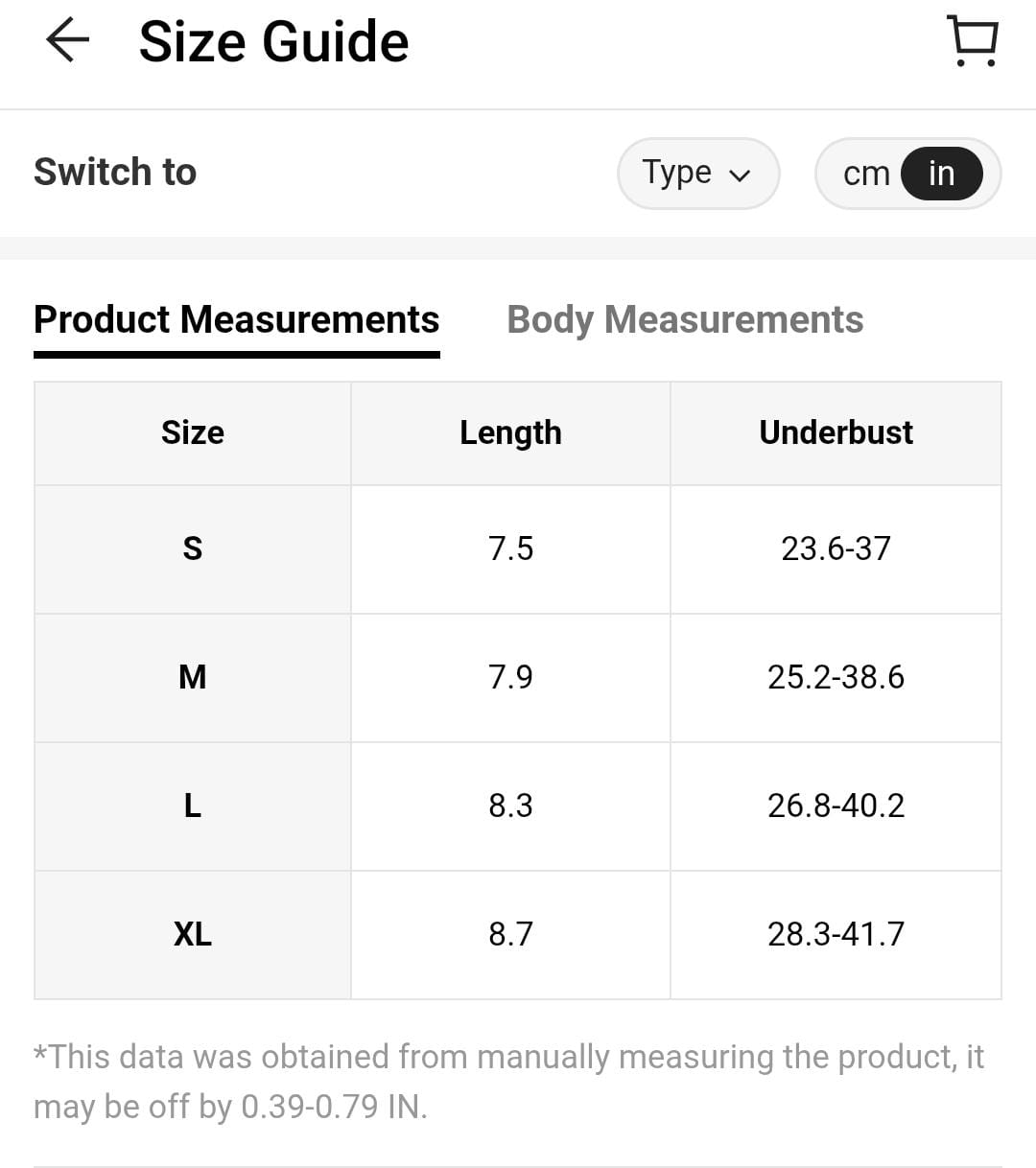The width and height of the screenshot is (1036, 1168).
Task: Click the 28.3-41.7 underbust cell
Action: 836,934
